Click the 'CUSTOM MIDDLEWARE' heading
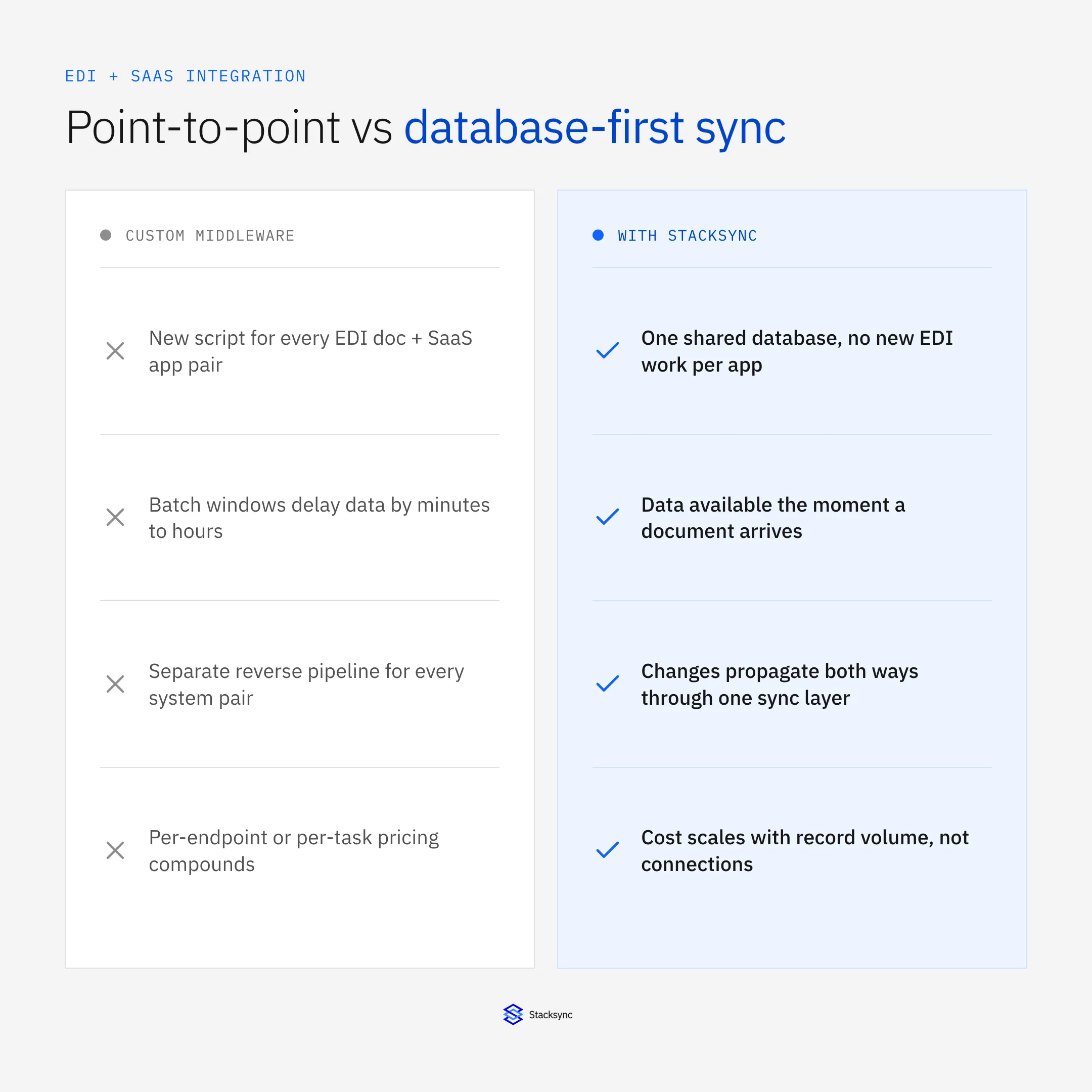1092x1092 pixels. tap(210, 236)
